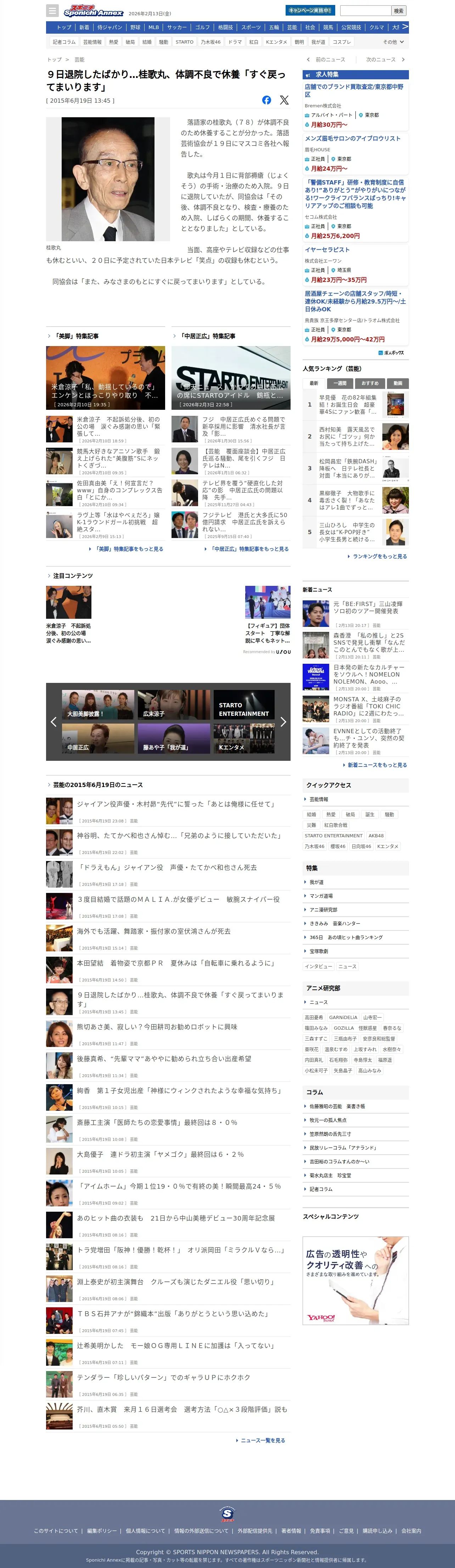
Task: Open rank 1 article 早見優 花の82年組
Action: 356,405
